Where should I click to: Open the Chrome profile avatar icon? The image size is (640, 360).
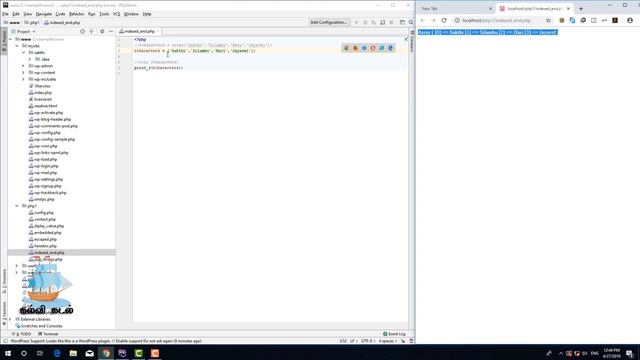[x=630, y=20]
